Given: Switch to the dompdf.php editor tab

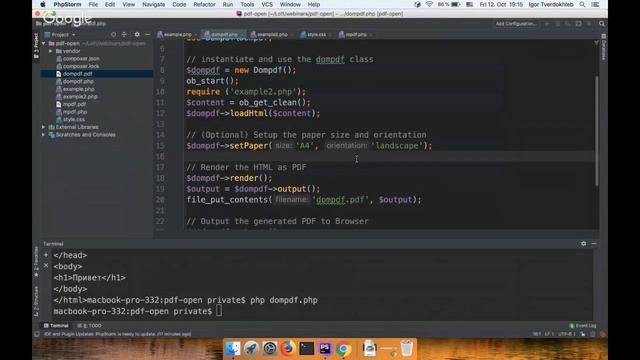Looking at the screenshot, I should pos(223,35).
